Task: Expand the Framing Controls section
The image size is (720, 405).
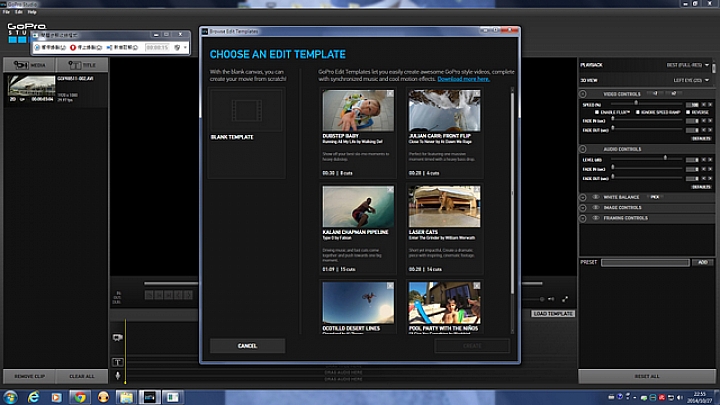Action: point(583,218)
